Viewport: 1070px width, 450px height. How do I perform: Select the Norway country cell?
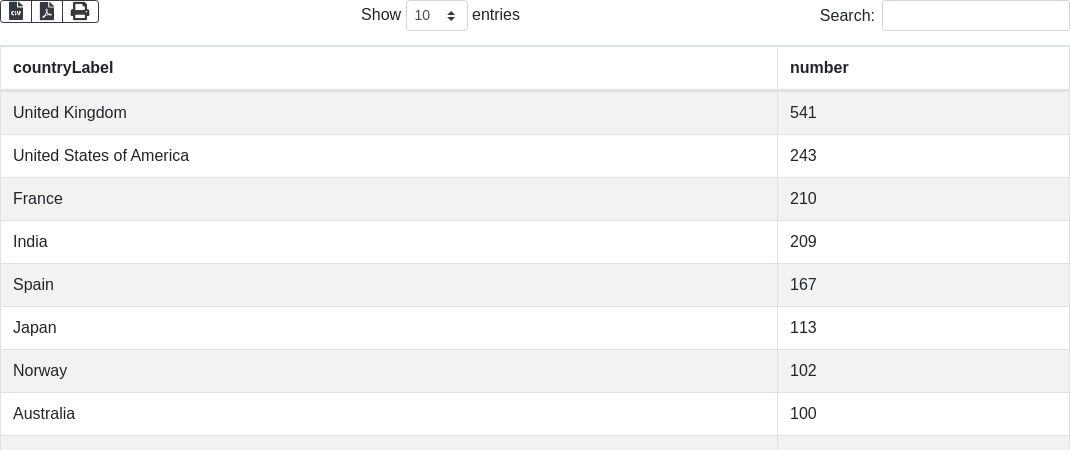40,371
